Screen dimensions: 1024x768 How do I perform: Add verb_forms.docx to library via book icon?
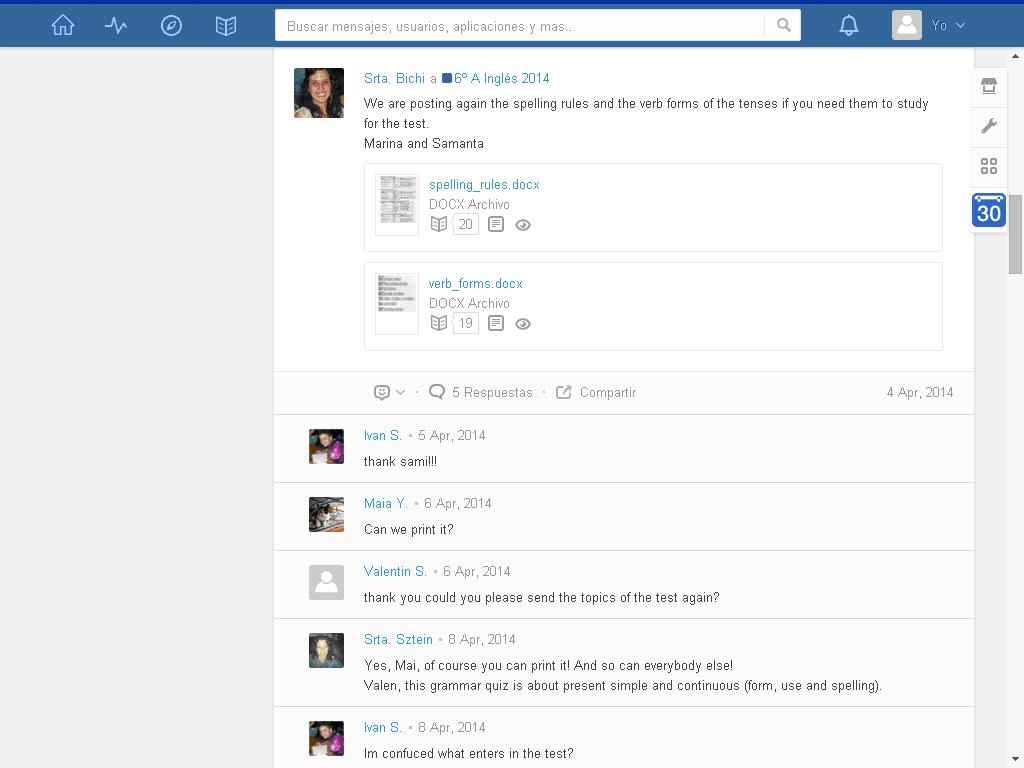click(439, 323)
